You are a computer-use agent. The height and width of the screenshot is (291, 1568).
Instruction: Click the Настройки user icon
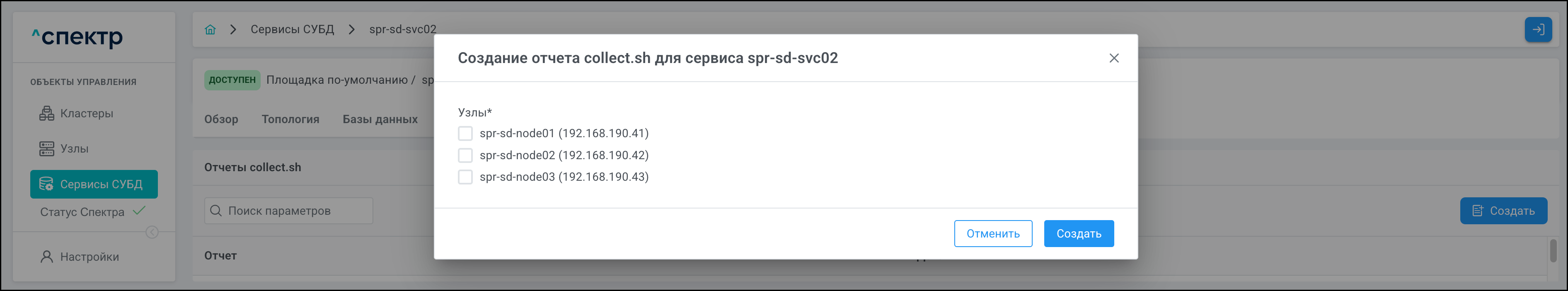coord(47,257)
